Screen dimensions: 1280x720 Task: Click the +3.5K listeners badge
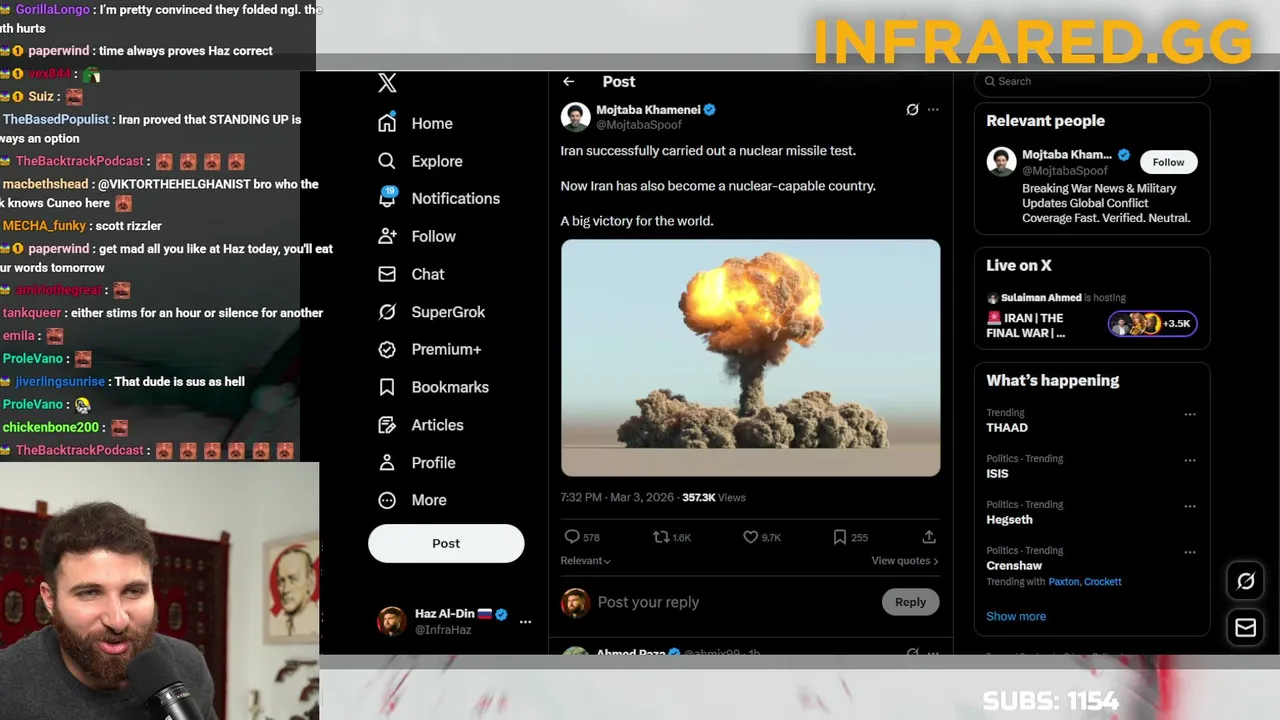coord(1152,324)
